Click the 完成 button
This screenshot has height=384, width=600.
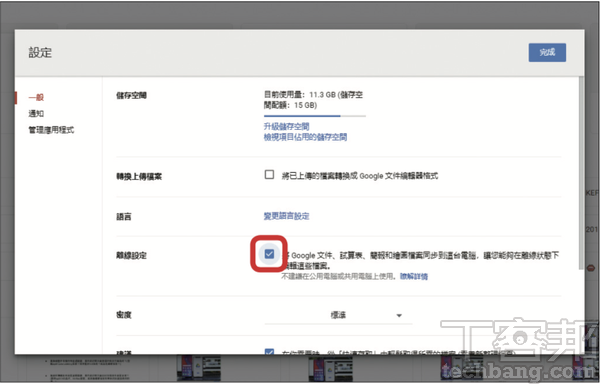click(547, 52)
